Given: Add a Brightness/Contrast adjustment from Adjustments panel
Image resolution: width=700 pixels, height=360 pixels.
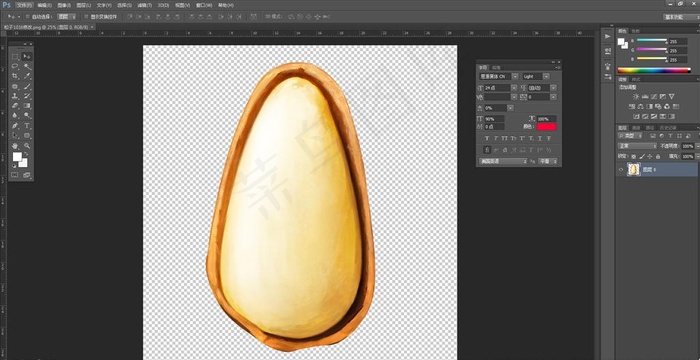Looking at the screenshot, I should 636,96.
